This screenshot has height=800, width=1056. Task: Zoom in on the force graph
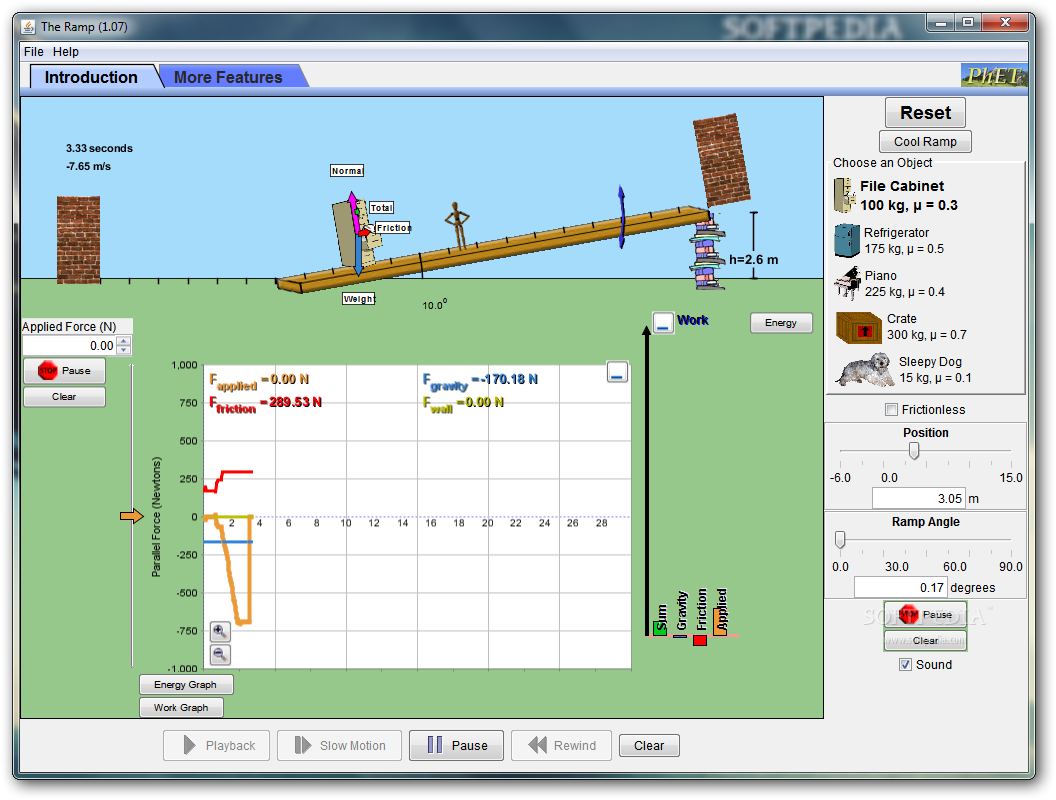coord(220,632)
